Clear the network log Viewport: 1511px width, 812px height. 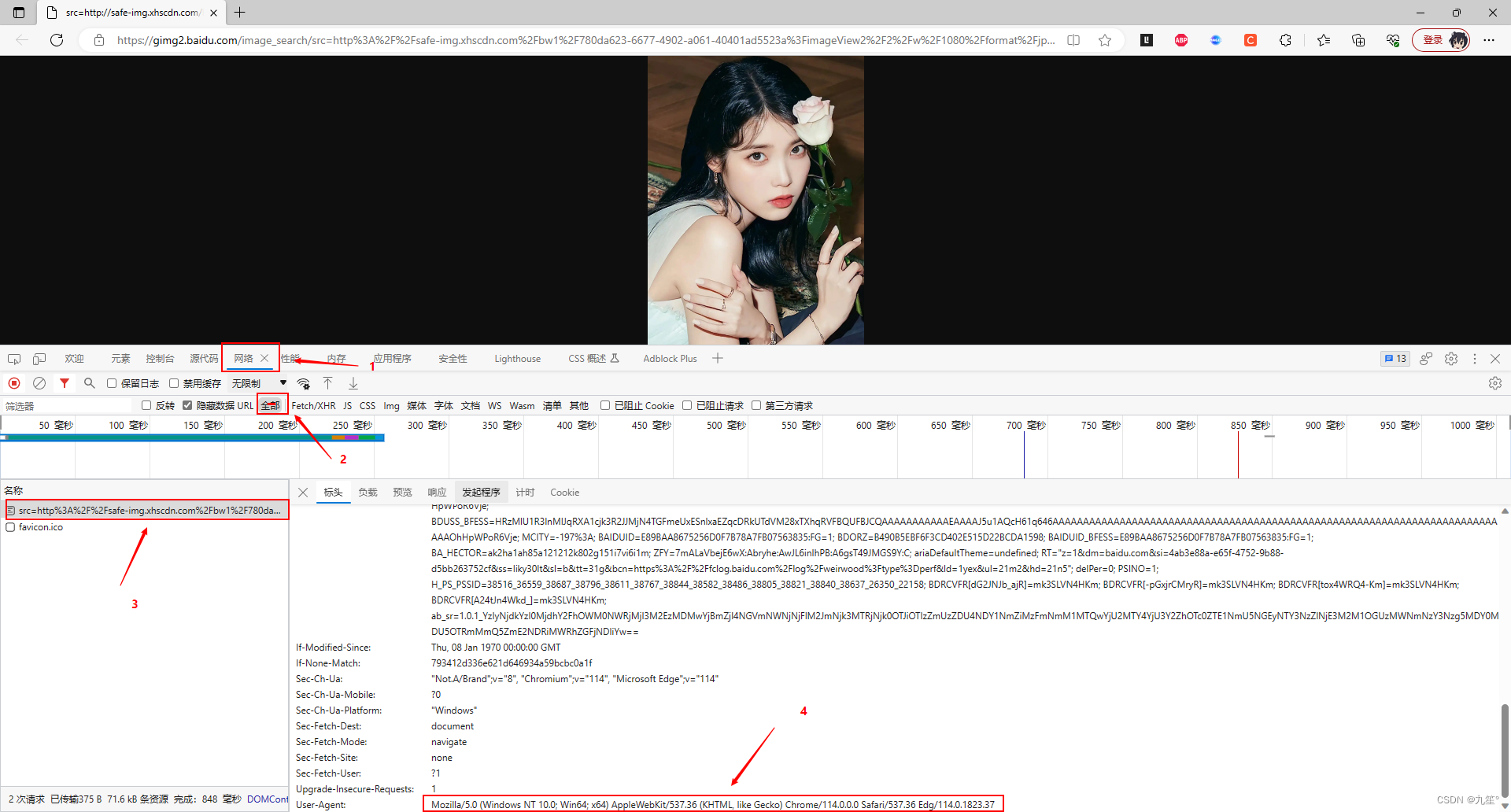tap(39, 383)
